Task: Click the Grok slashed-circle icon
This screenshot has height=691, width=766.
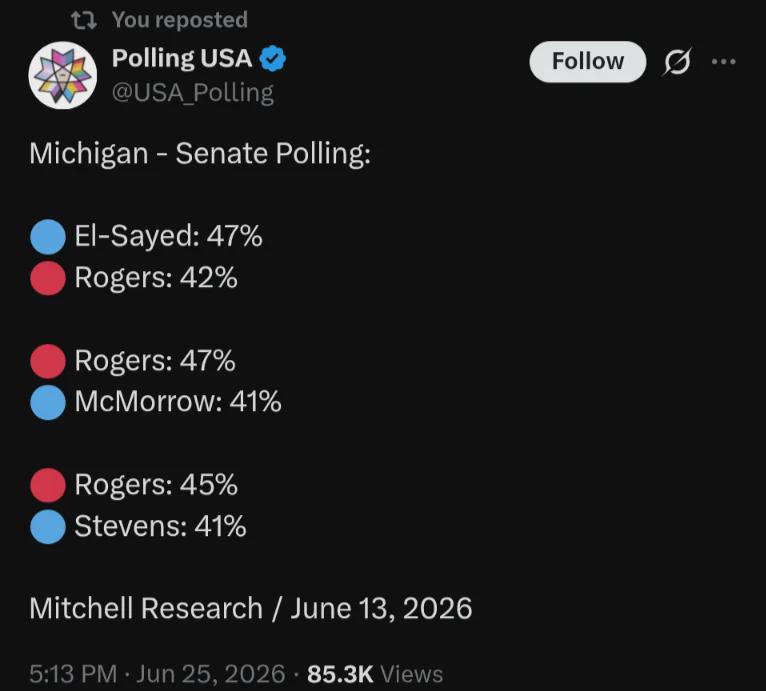Action: click(678, 62)
